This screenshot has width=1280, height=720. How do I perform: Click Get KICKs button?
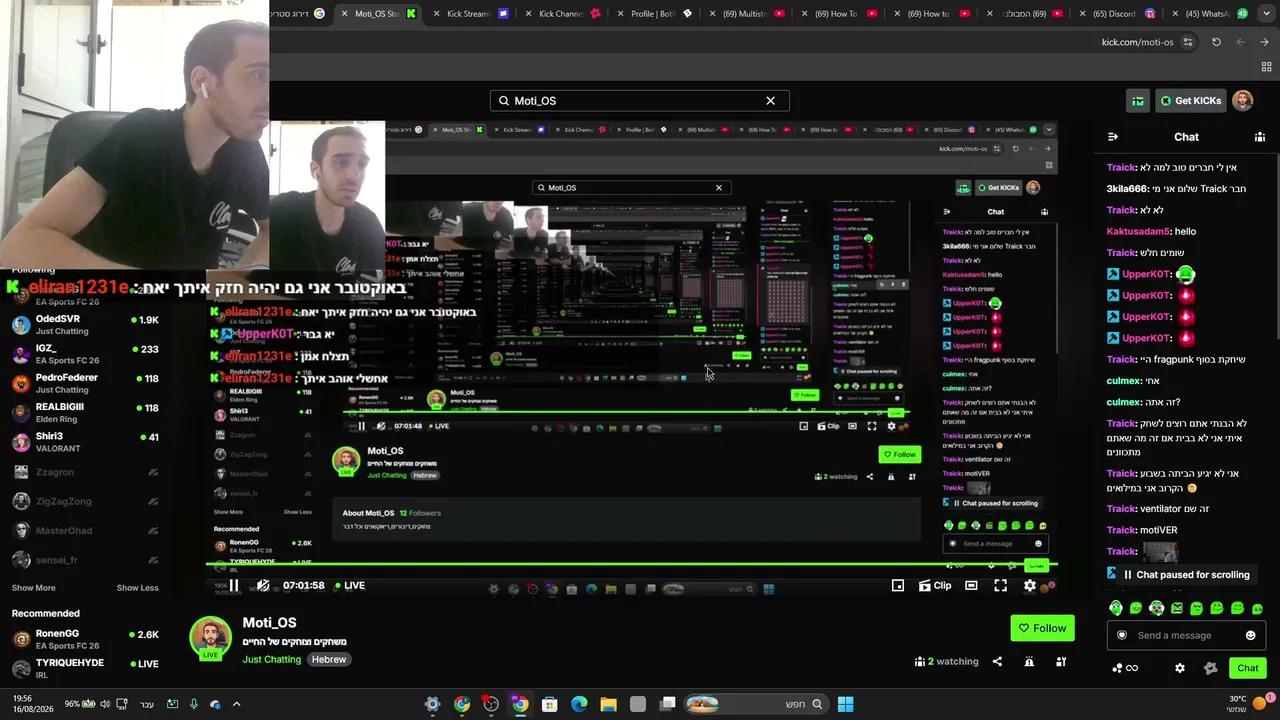click(x=1190, y=101)
